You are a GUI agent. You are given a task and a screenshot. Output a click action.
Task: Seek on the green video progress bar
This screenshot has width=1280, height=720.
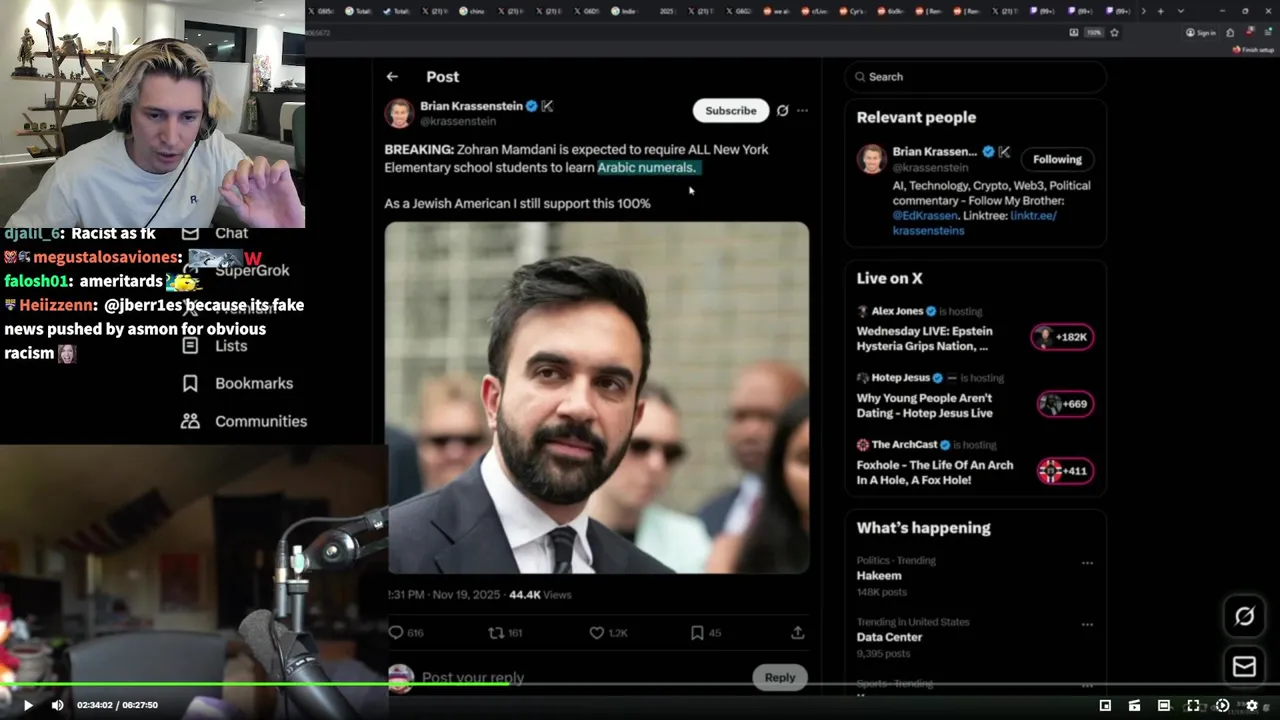click(x=640, y=685)
